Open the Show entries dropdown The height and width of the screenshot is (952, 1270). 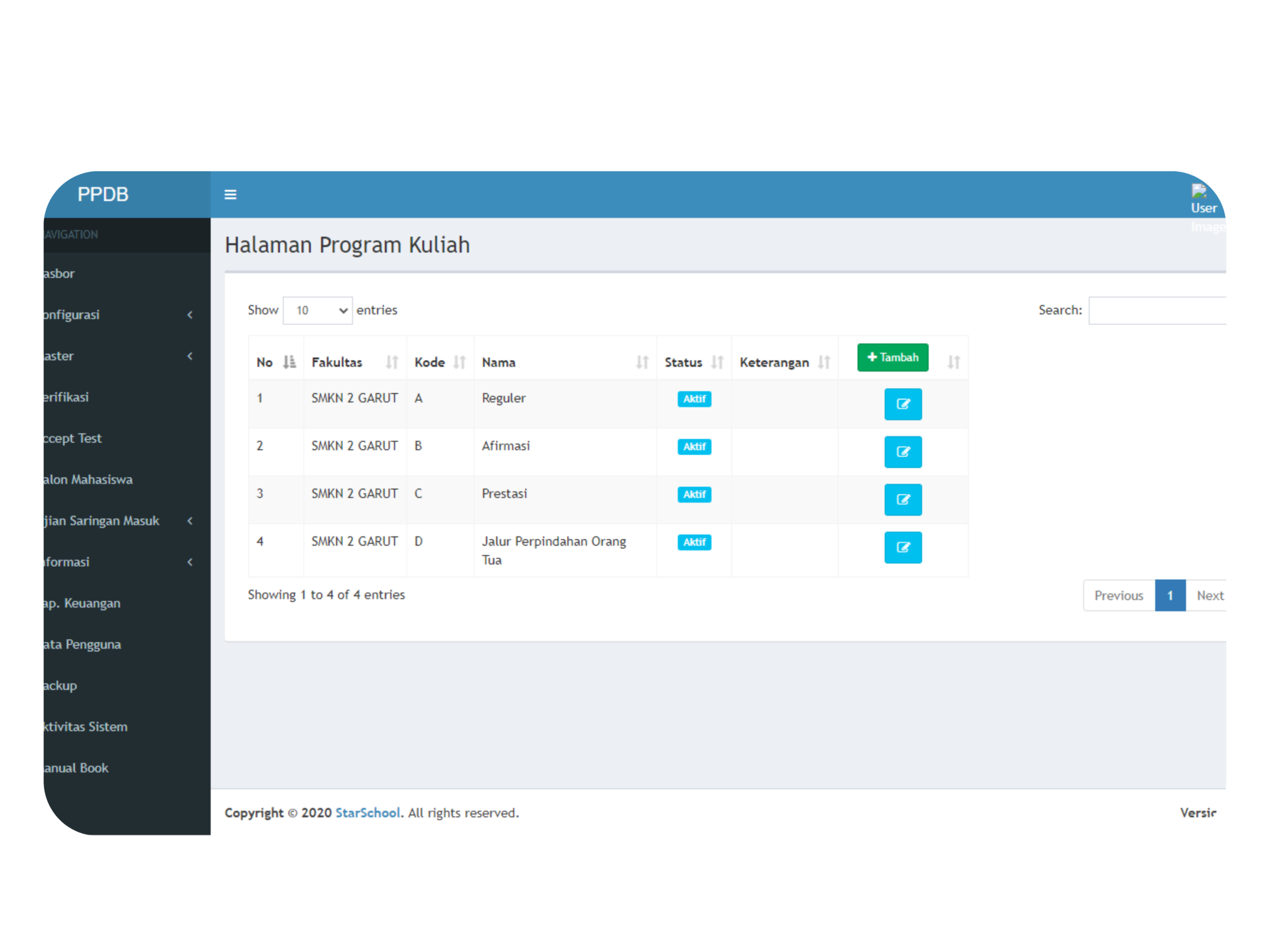click(x=317, y=310)
